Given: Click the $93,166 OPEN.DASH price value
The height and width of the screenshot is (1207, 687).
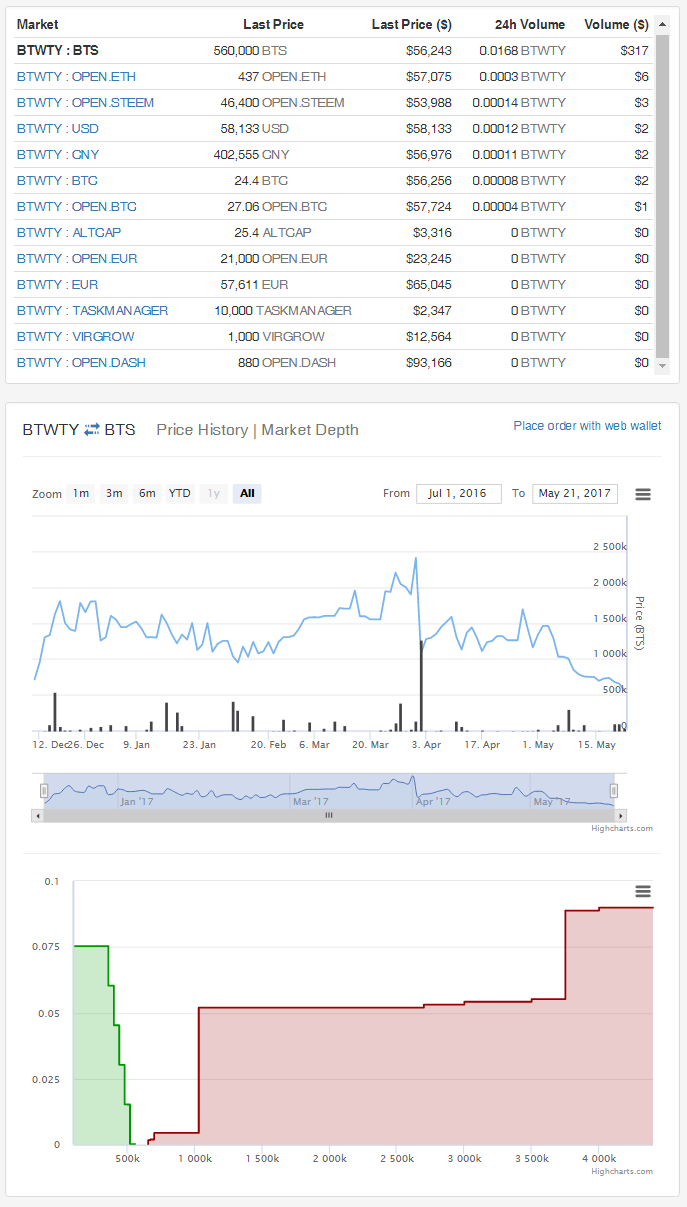Looking at the screenshot, I should pos(429,363).
